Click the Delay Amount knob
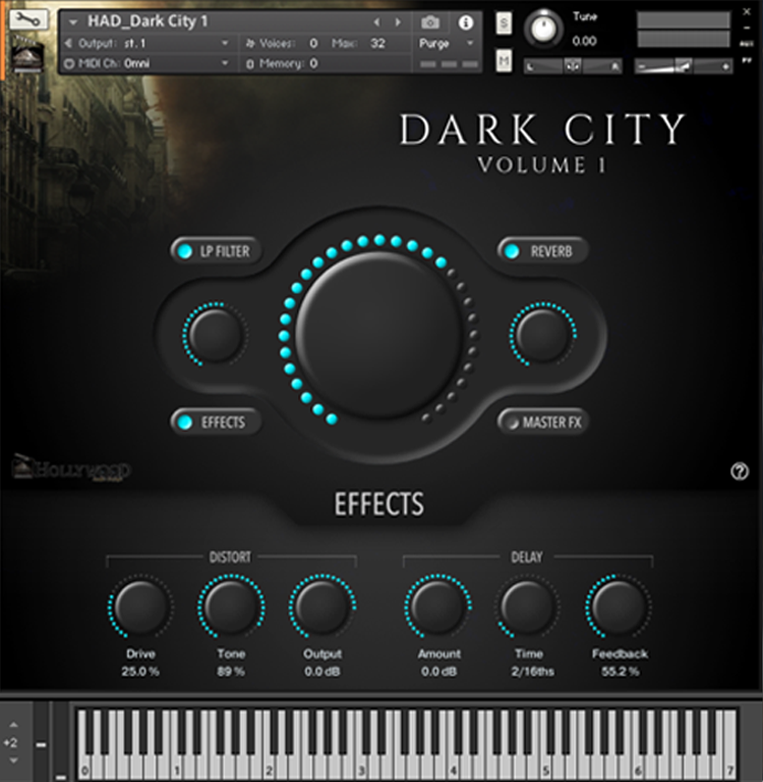 point(438,607)
